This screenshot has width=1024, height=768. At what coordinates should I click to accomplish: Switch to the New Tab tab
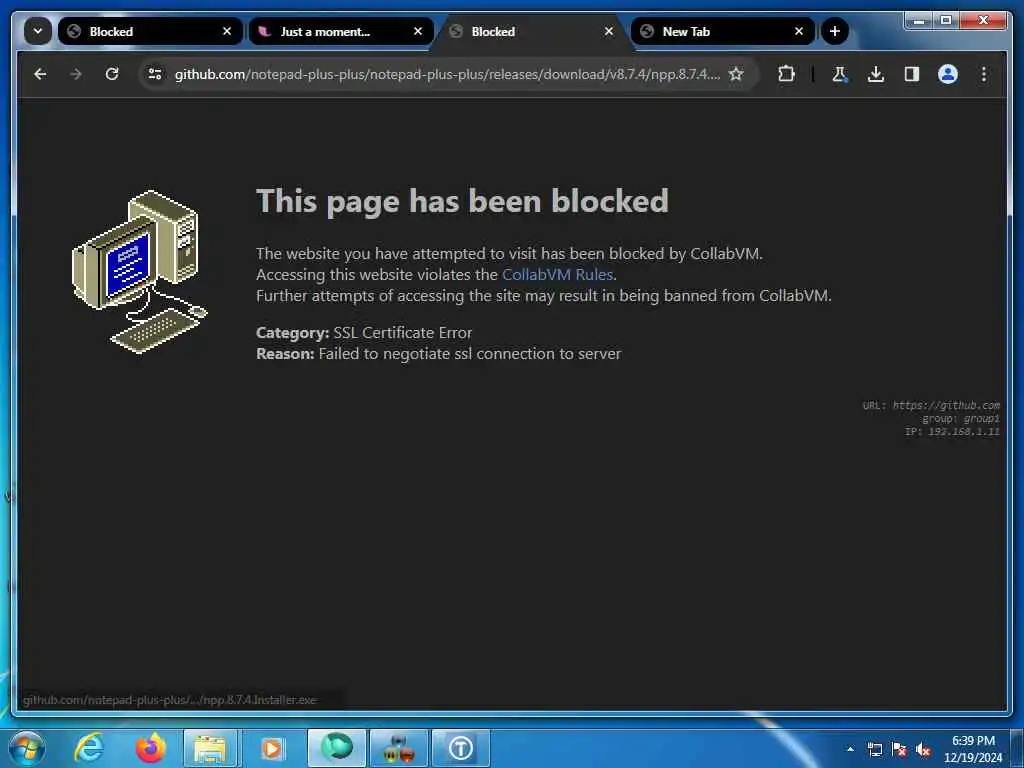722,31
